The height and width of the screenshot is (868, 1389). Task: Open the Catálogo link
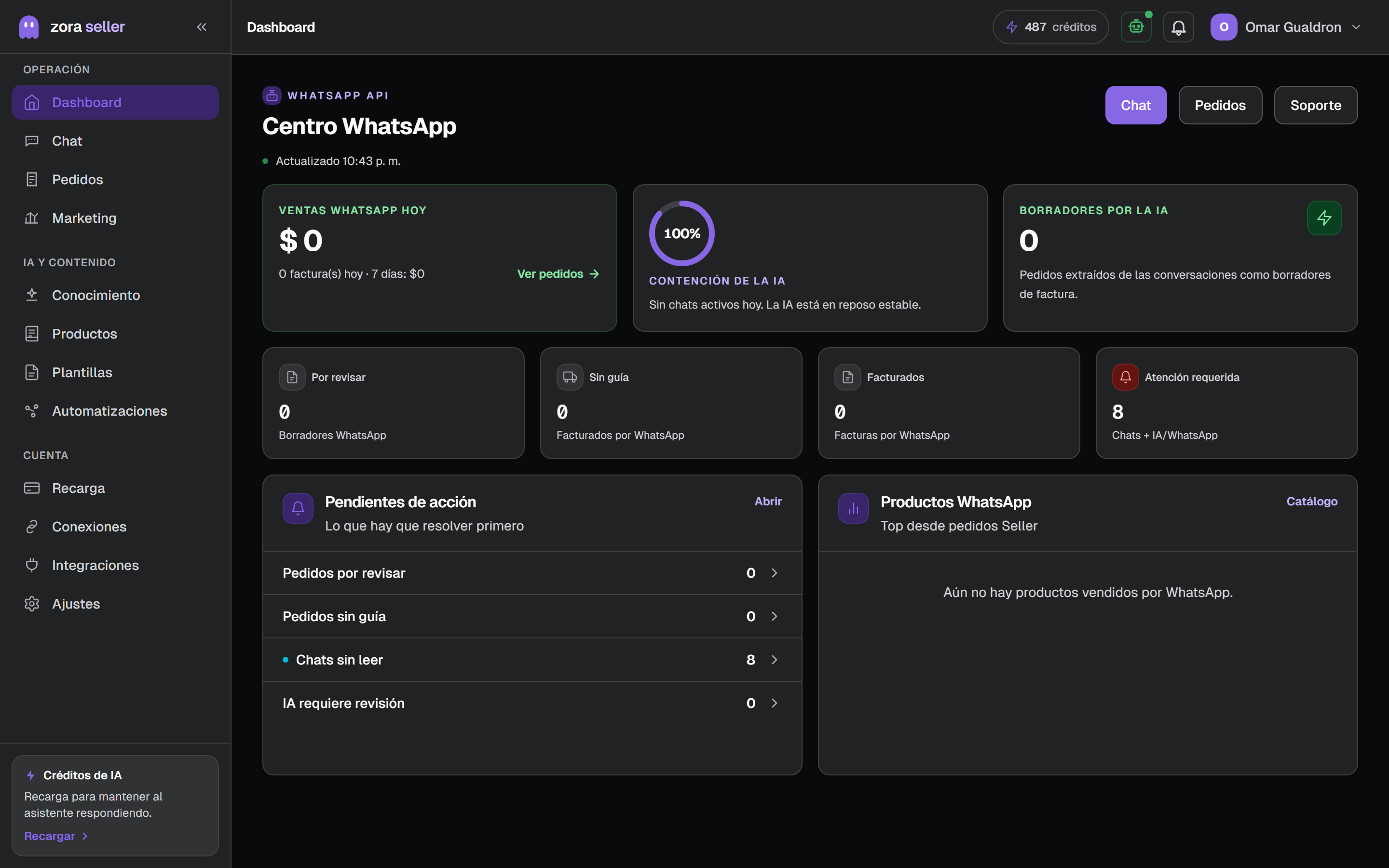click(1312, 501)
